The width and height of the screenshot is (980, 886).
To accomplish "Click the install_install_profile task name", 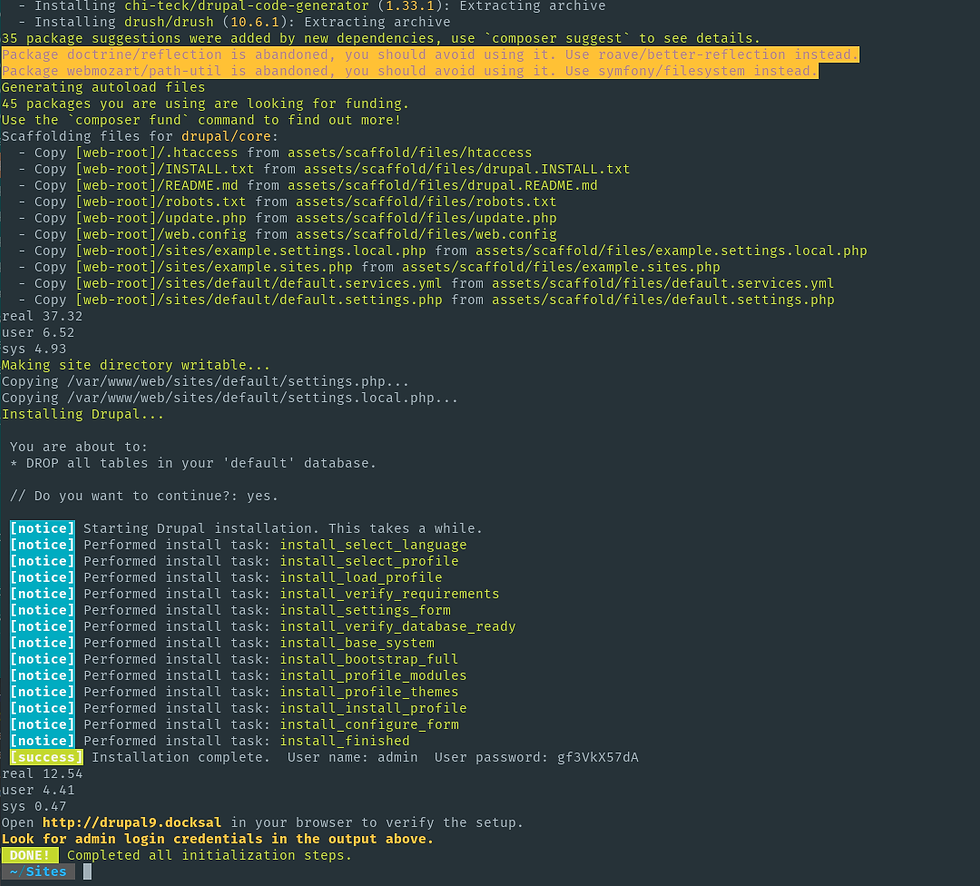I will [373, 708].
